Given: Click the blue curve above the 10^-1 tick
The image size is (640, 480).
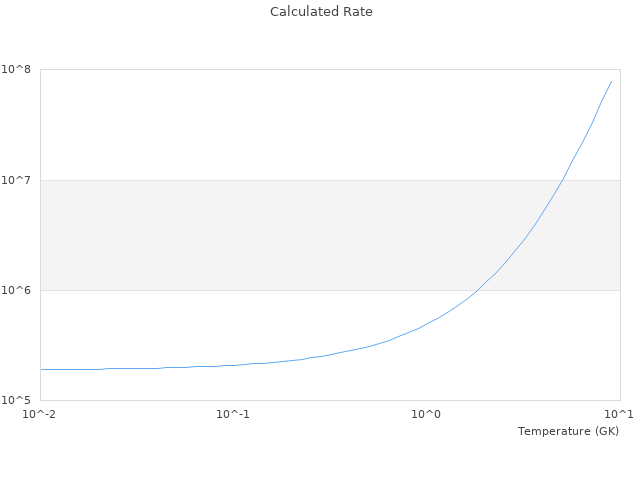Looking at the screenshot, I should tap(233, 365).
